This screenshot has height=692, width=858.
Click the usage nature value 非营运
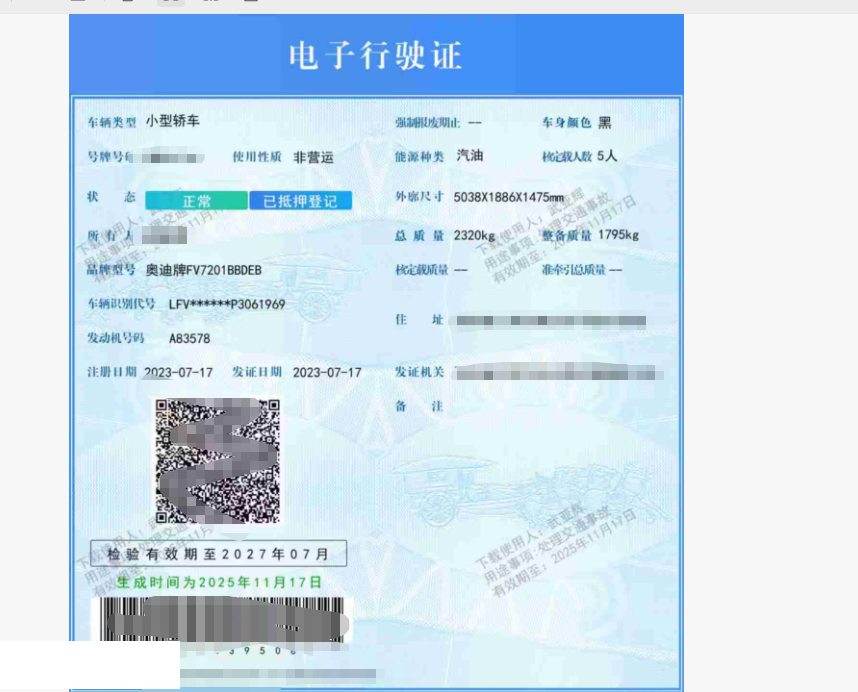click(313, 157)
